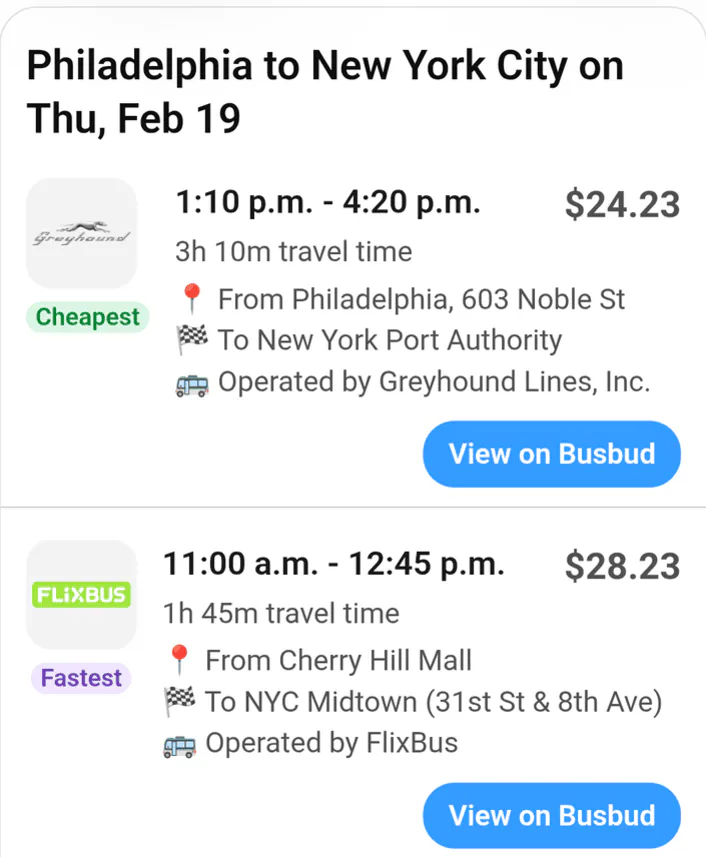
Task: Click the $28.23 price label
Action: click(x=622, y=566)
